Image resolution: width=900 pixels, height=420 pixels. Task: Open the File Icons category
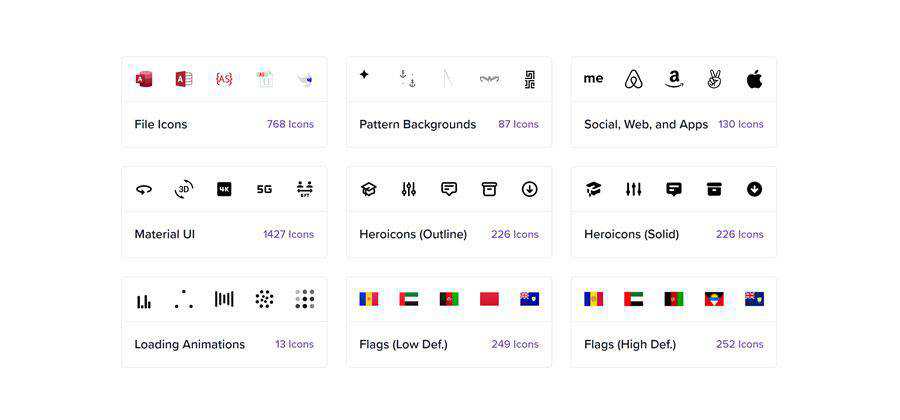pyautogui.click(x=161, y=125)
